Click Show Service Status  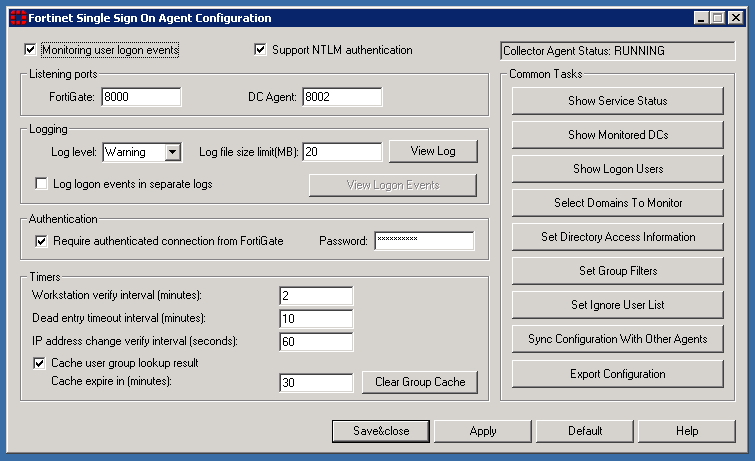(618, 101)
